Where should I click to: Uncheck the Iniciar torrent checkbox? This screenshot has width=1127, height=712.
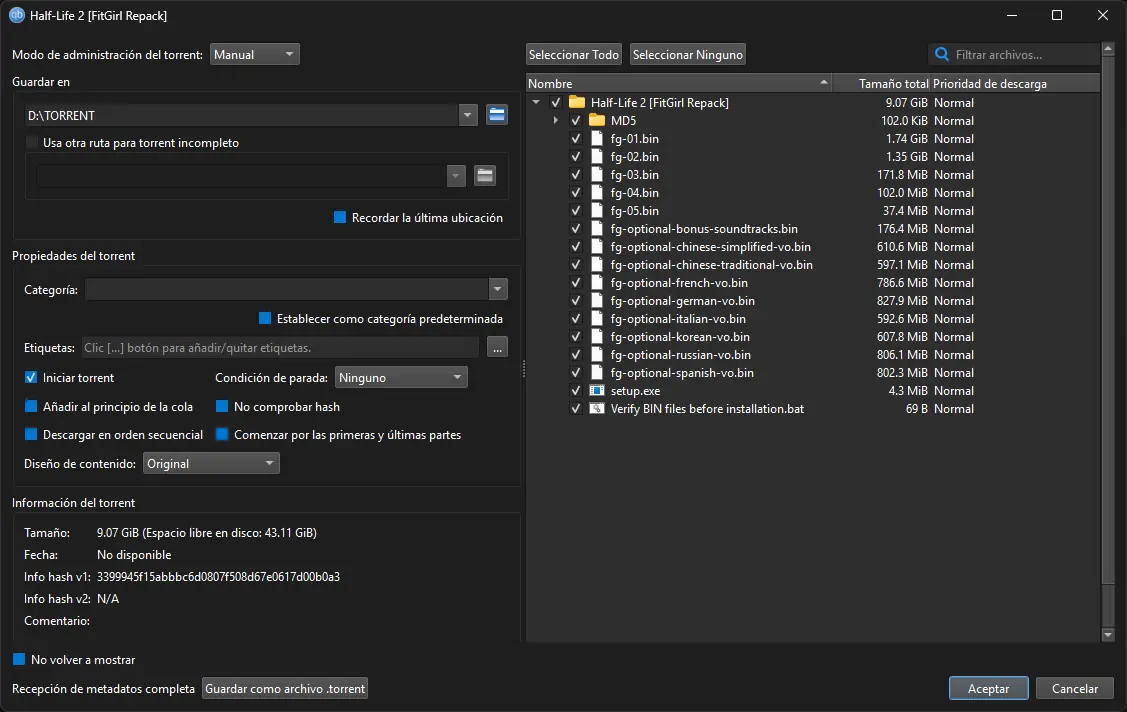(31, 378)
